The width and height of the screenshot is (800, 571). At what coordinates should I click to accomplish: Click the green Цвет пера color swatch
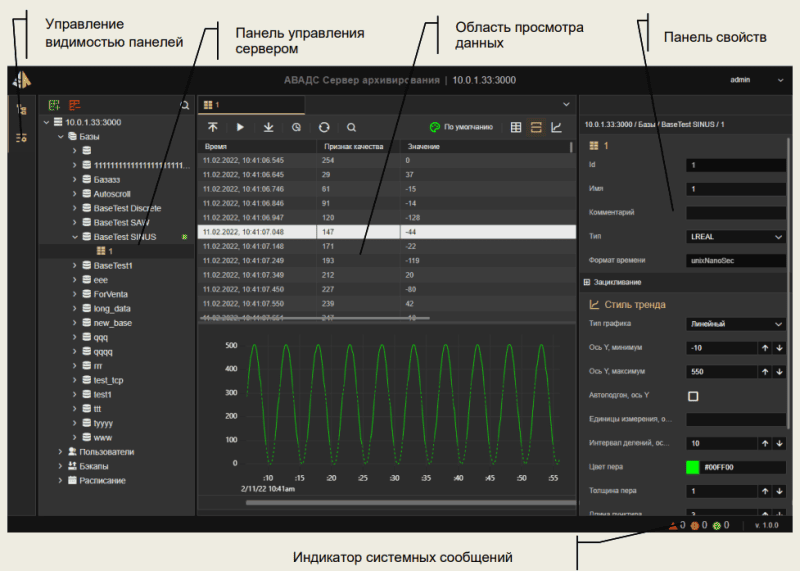coord(693,466)
